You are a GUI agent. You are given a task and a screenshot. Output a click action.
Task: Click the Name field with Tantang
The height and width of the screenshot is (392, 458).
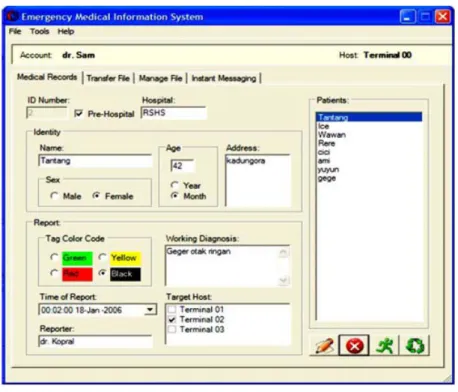click(95, 161)
